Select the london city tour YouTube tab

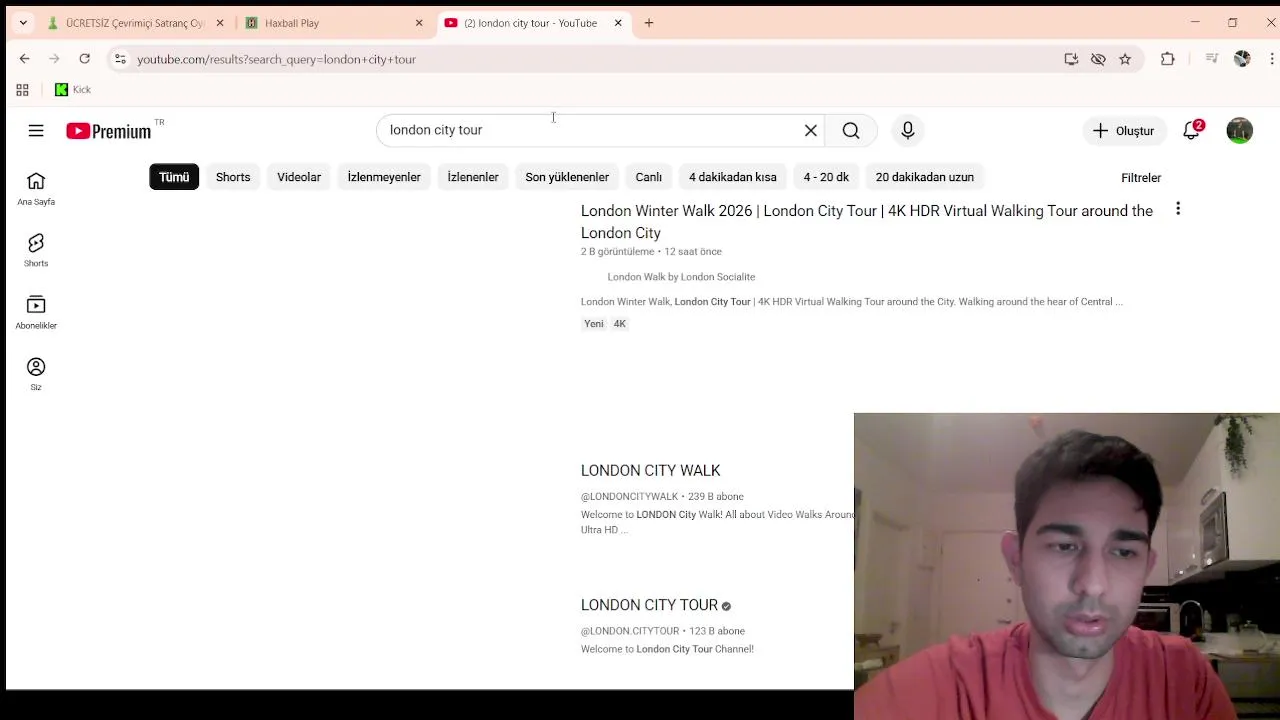534,23
